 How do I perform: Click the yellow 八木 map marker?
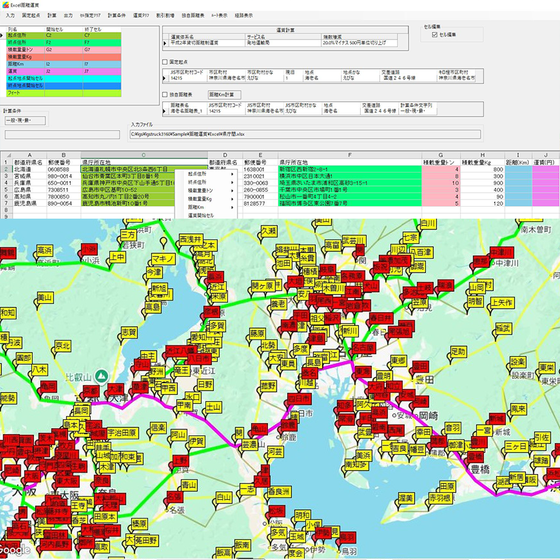click(x=39, y=369)
